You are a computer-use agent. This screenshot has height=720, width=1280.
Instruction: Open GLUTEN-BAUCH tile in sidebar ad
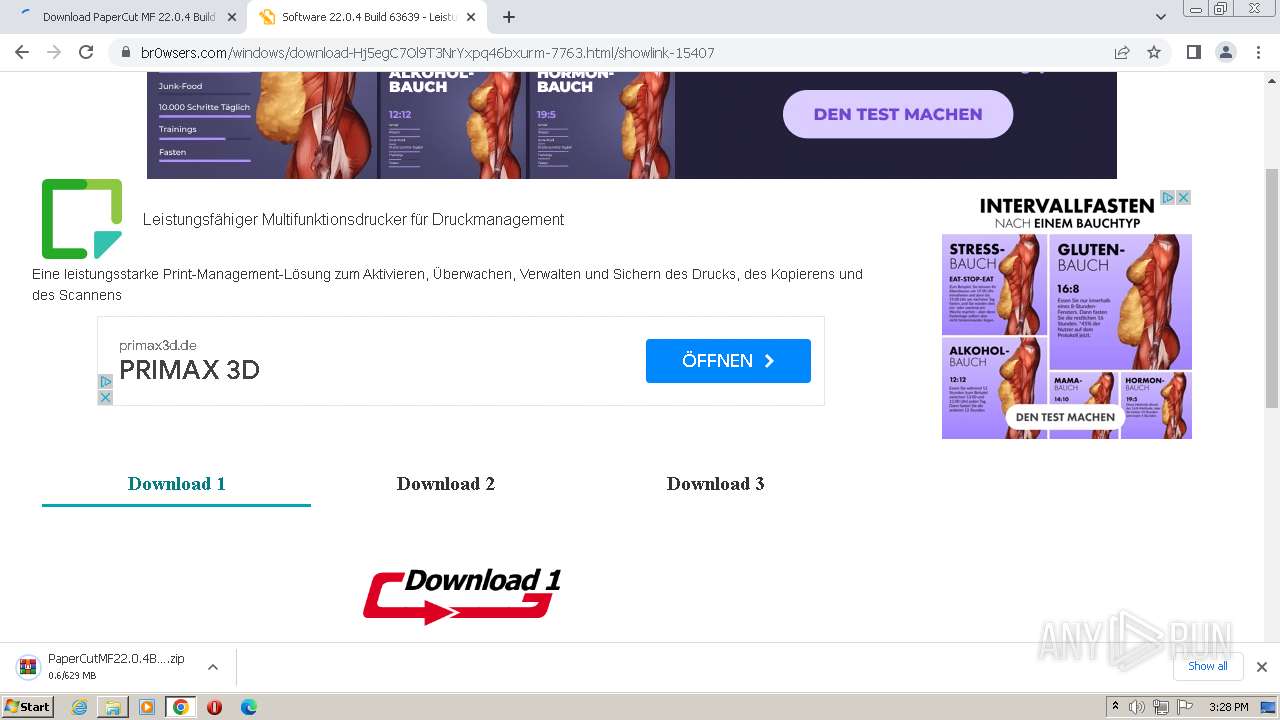coord(1121,302)
